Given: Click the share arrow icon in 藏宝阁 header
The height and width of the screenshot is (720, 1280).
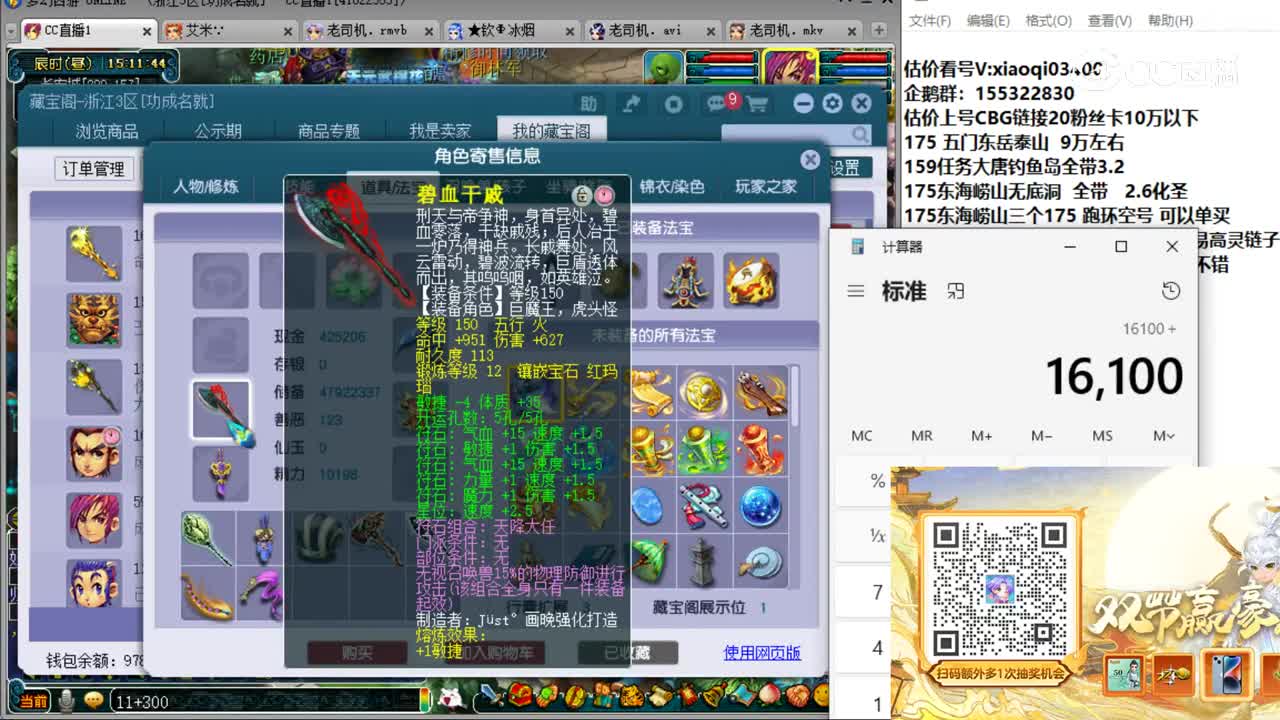Looking at the screenshot, I should click(x=631, y=103).
